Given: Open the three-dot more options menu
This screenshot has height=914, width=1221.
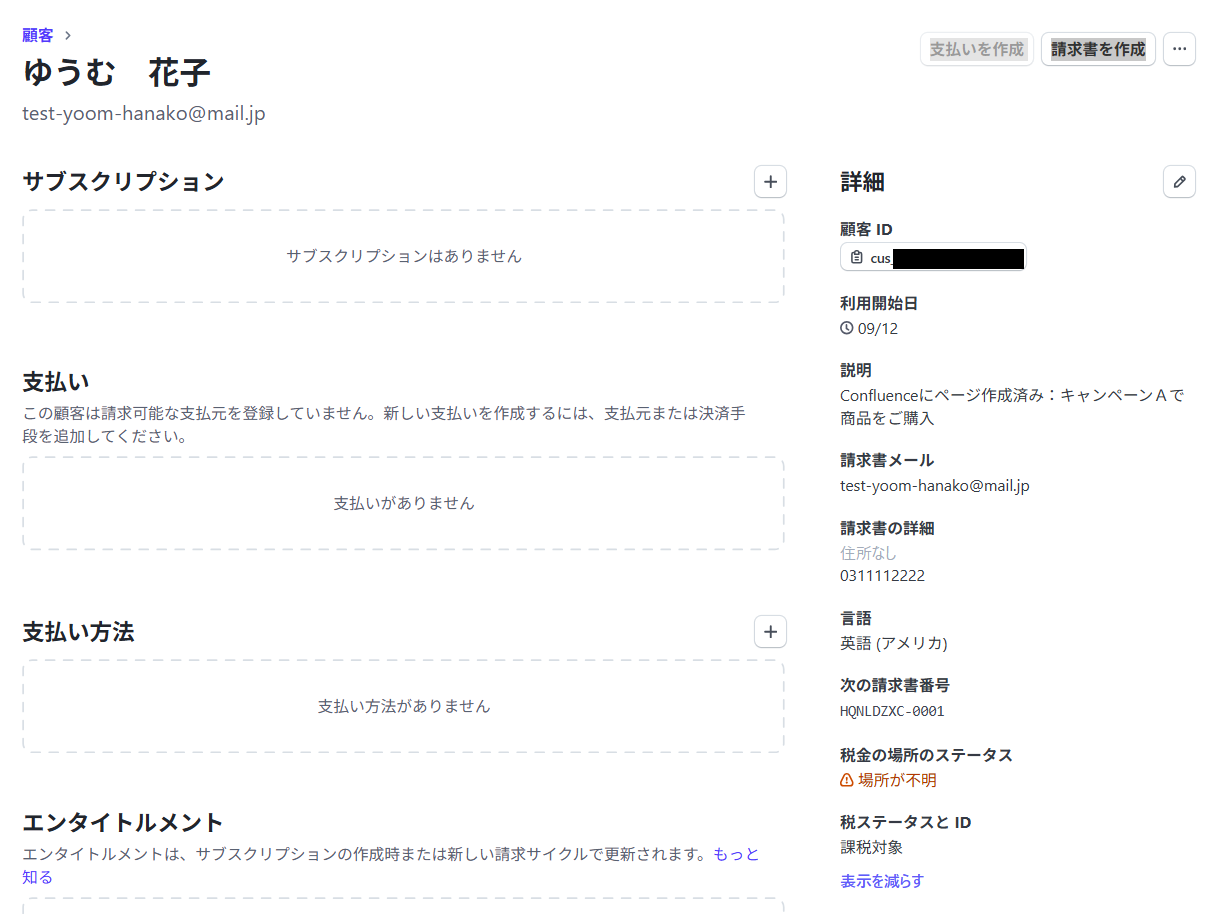Looking at the screenshot, I should (x=1179, y=49).
